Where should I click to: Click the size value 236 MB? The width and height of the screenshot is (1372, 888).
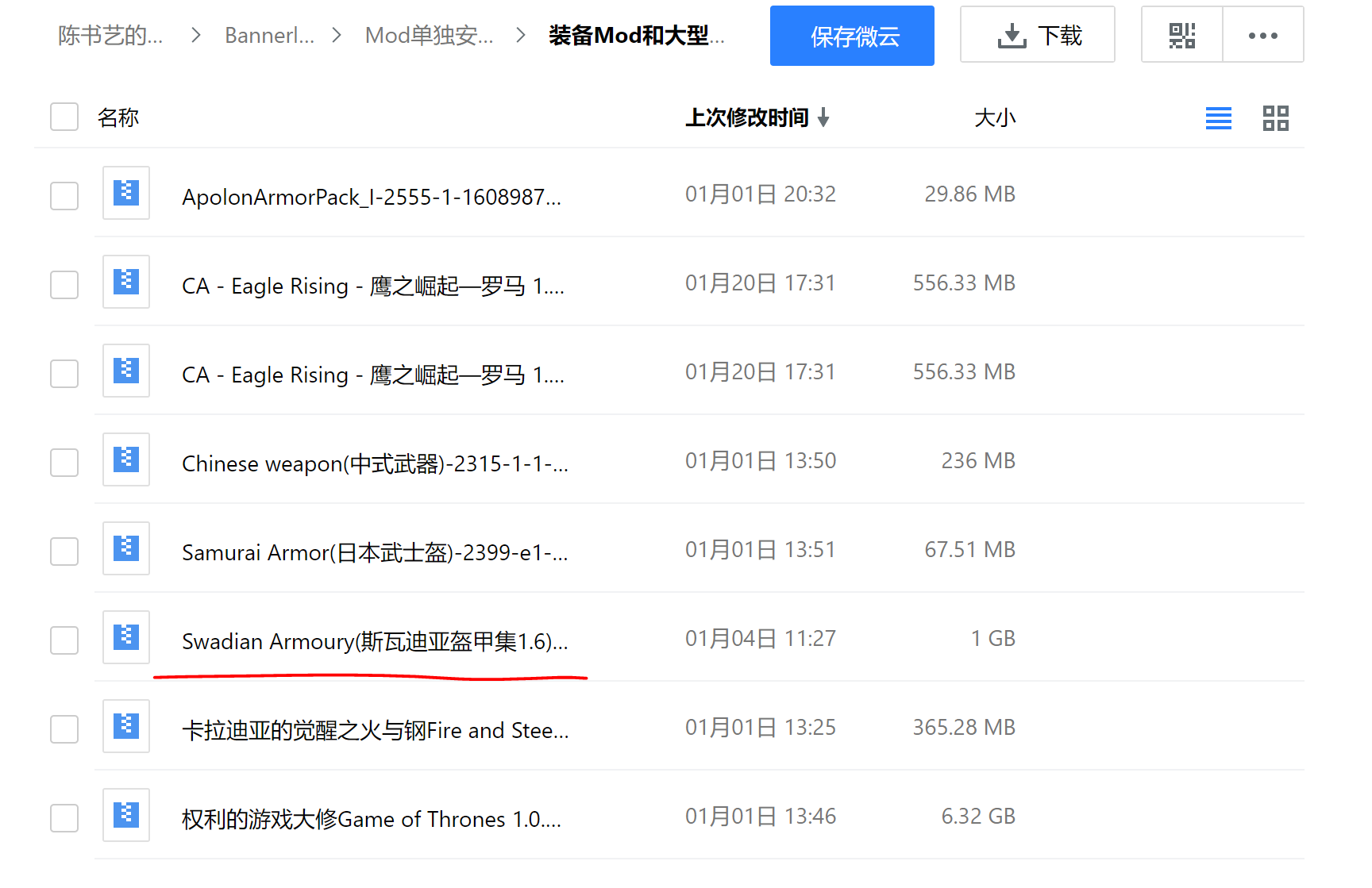(x=978, y=461)
